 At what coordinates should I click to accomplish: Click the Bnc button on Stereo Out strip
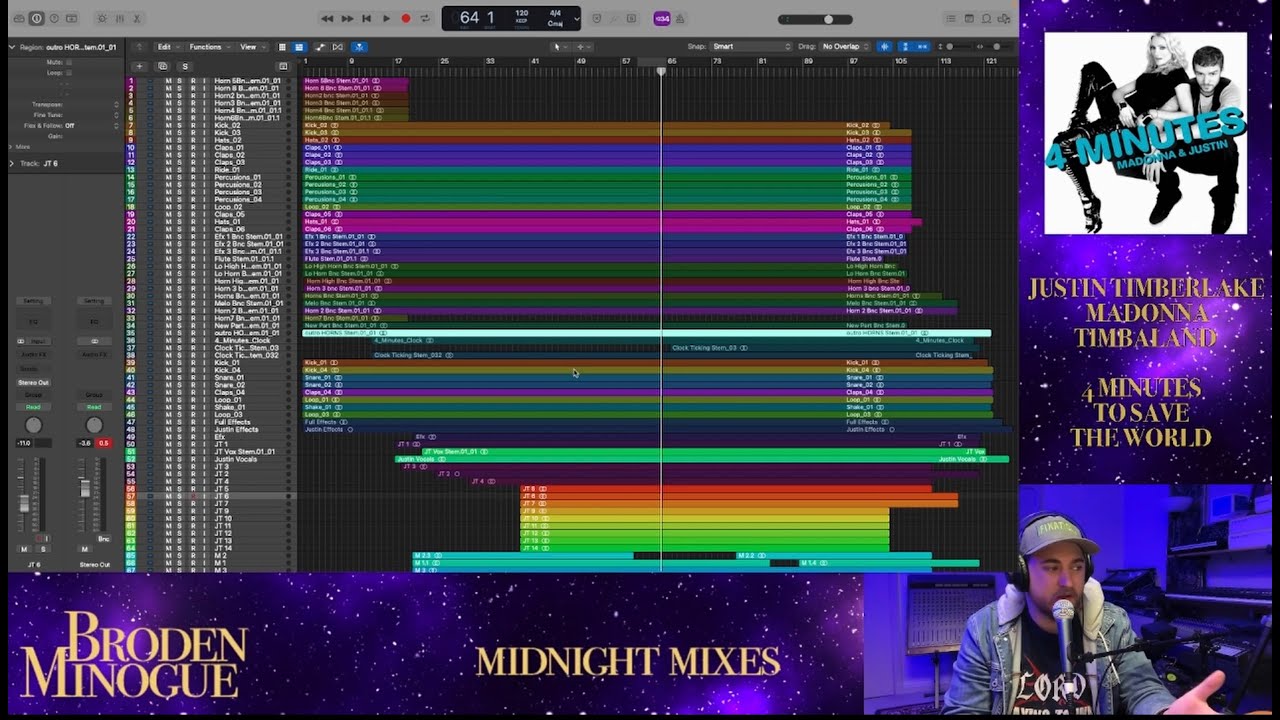tap(103, 539)
